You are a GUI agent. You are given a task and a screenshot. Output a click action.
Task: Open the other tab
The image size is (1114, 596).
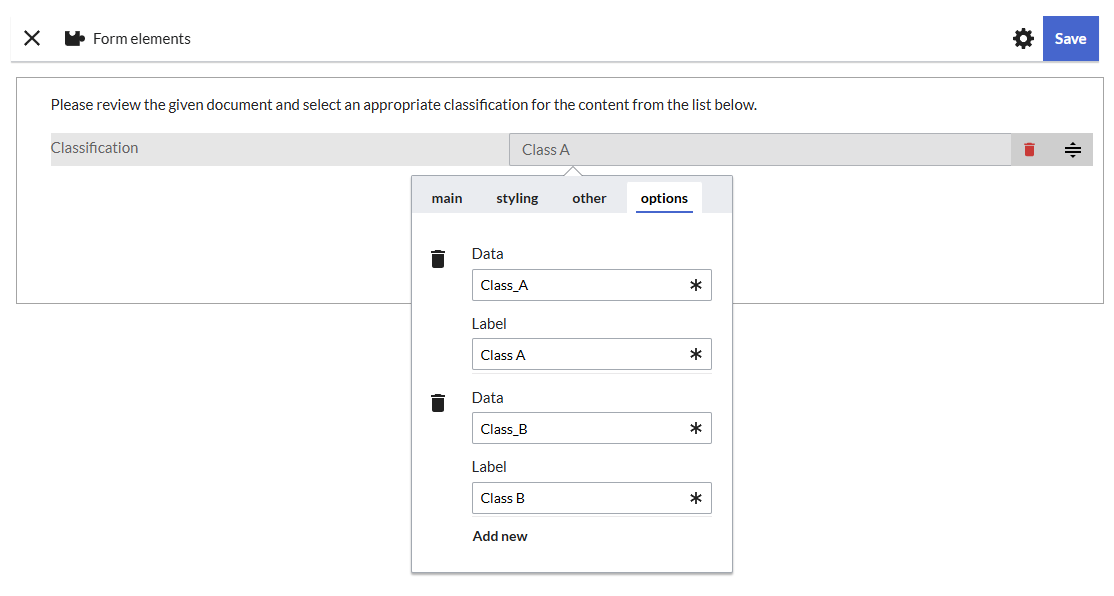tap(589, 198)
